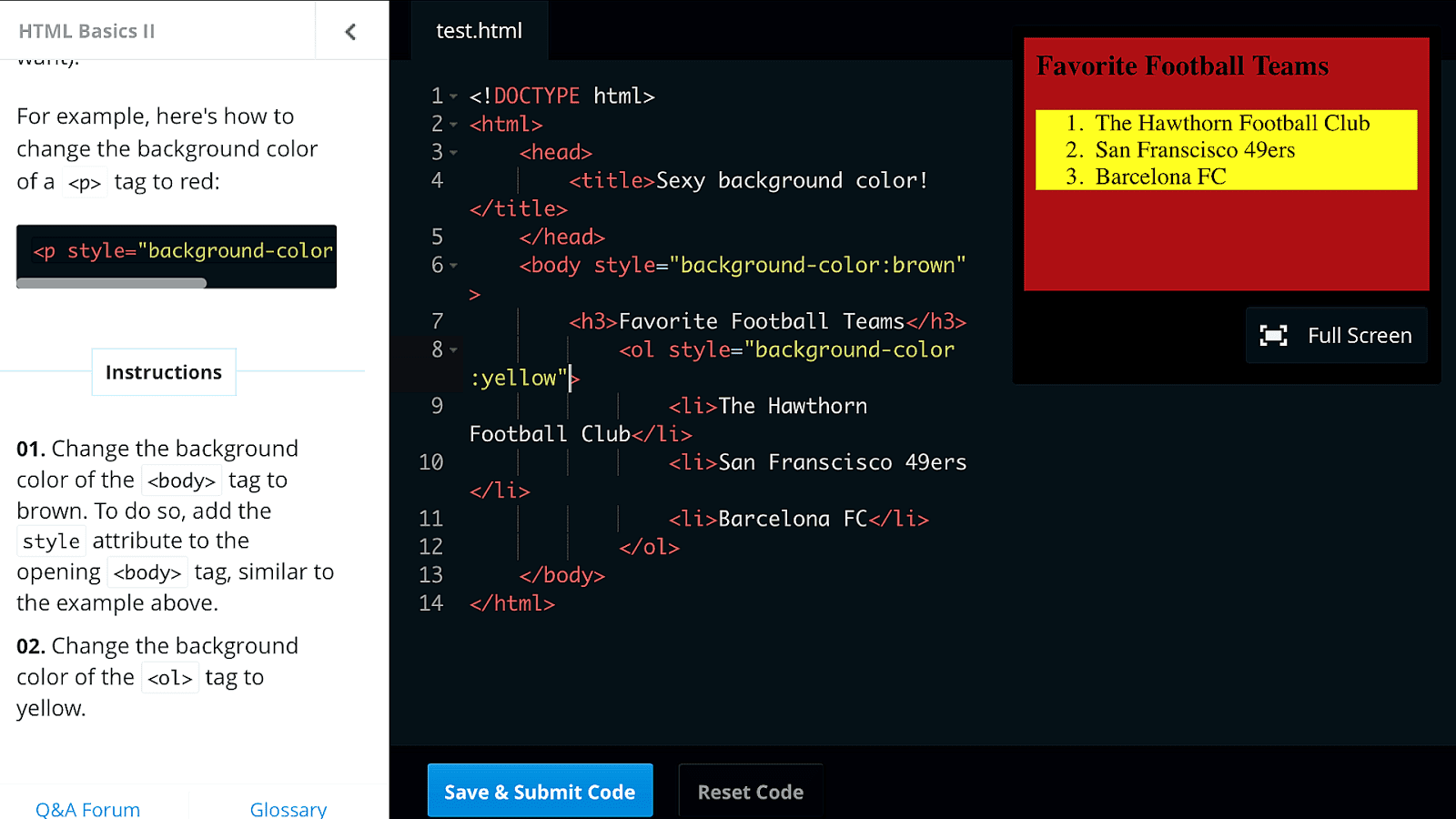Open the Glossary link
1456x819 pixels.
click(288, 809)
